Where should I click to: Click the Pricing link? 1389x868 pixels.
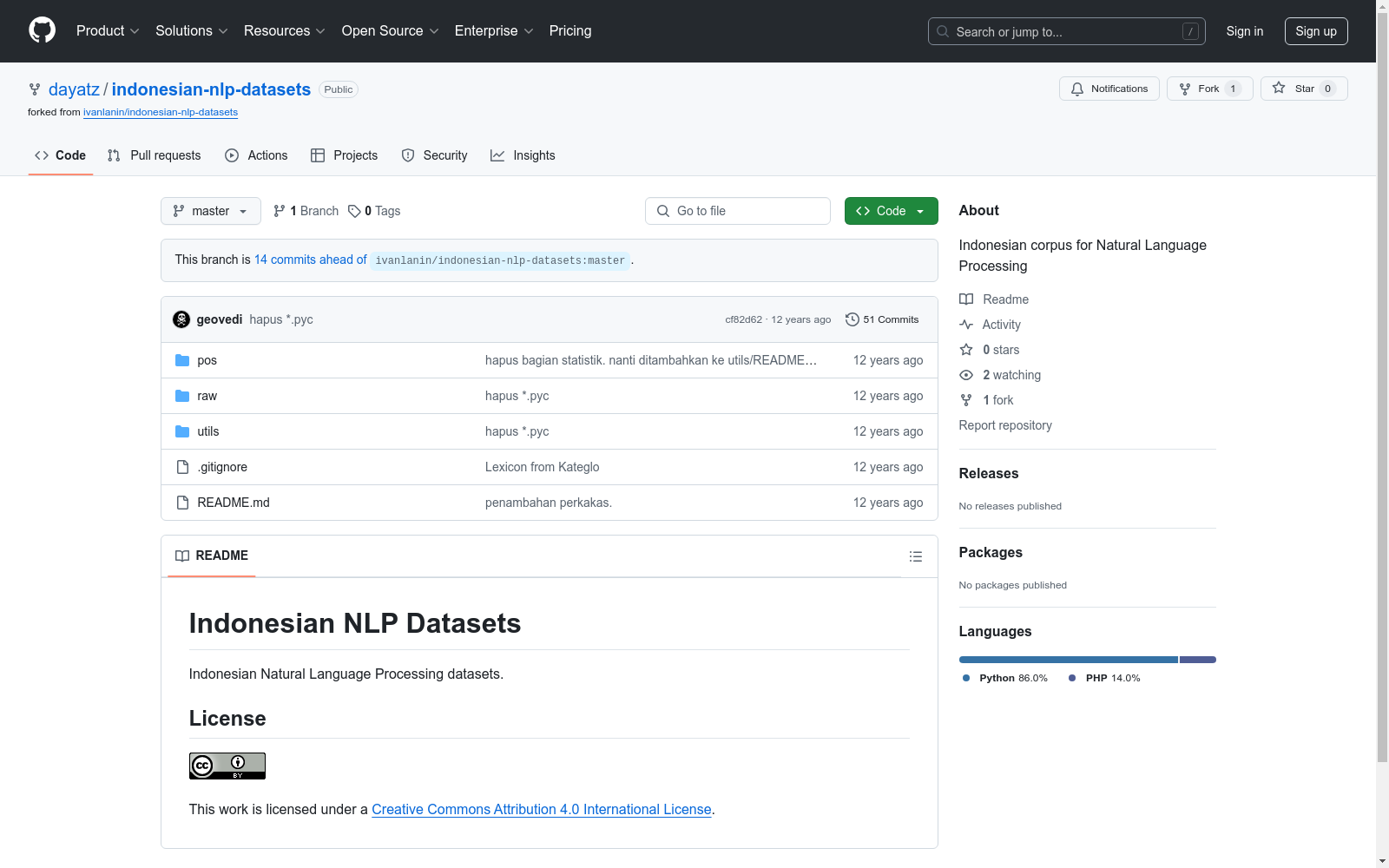pyautogui.click(x=570, y=30)
